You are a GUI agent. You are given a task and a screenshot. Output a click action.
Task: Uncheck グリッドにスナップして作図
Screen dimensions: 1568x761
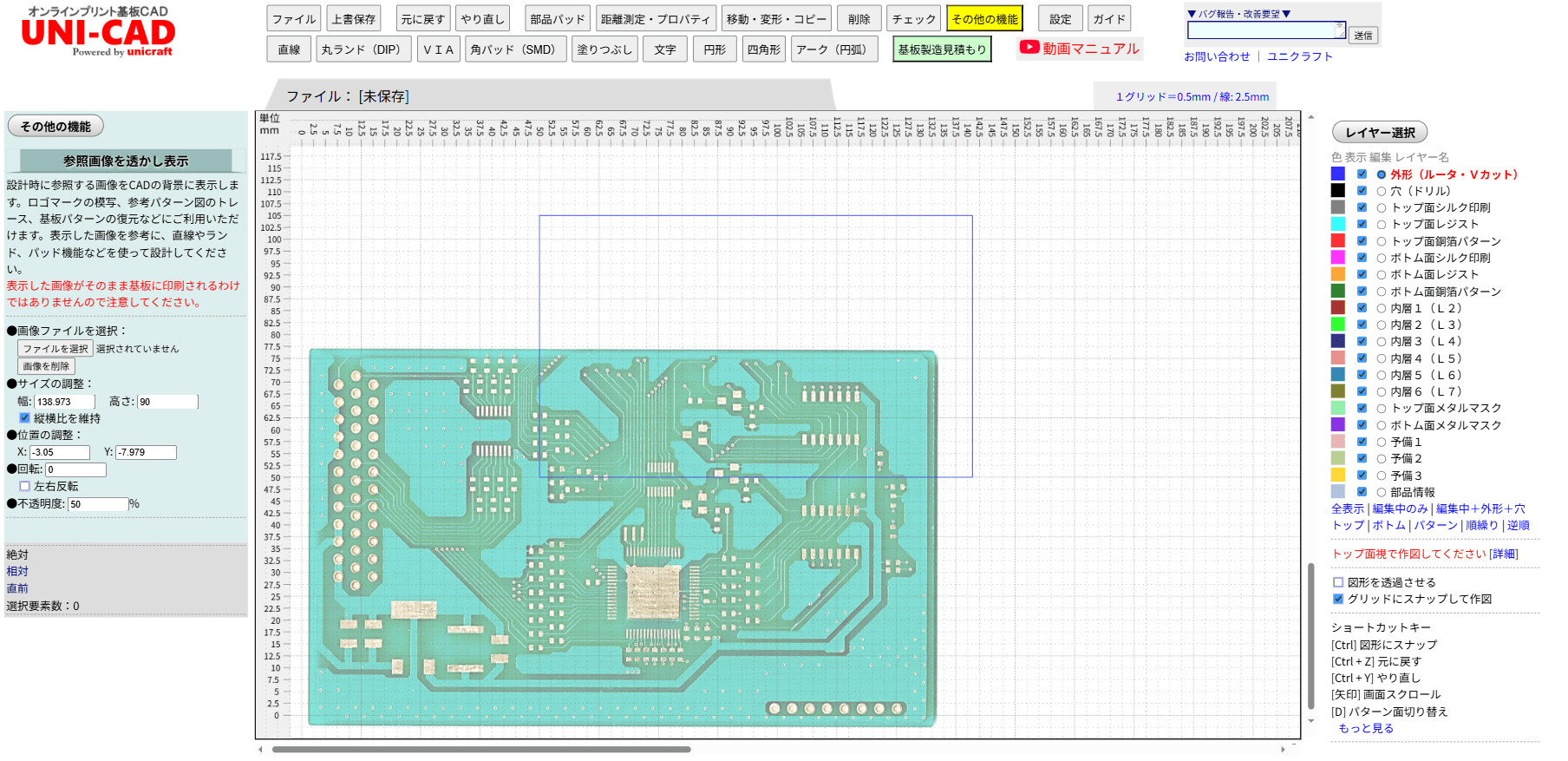1338,599
